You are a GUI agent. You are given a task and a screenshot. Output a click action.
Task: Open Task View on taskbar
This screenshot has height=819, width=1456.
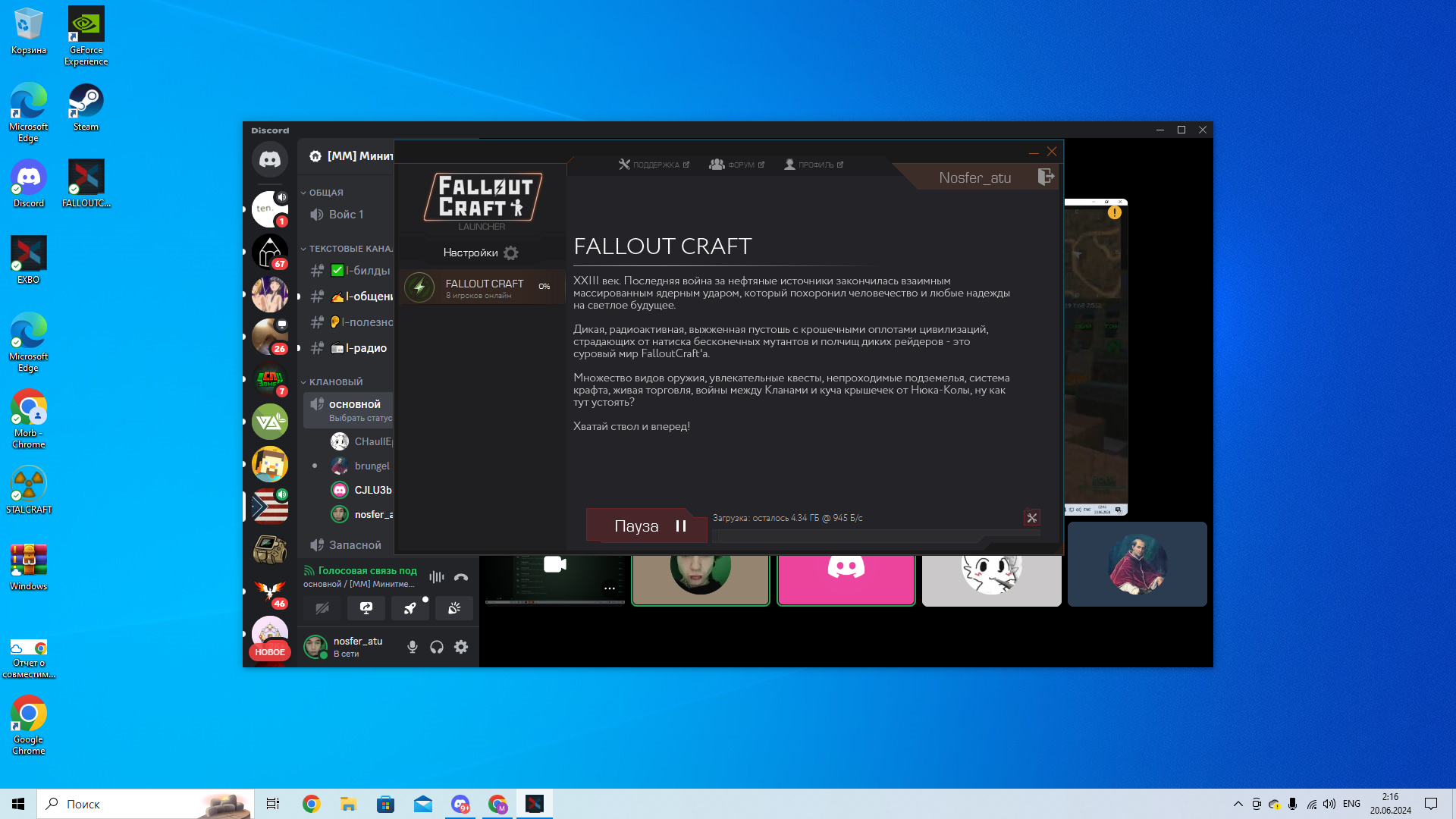(273, 804)
